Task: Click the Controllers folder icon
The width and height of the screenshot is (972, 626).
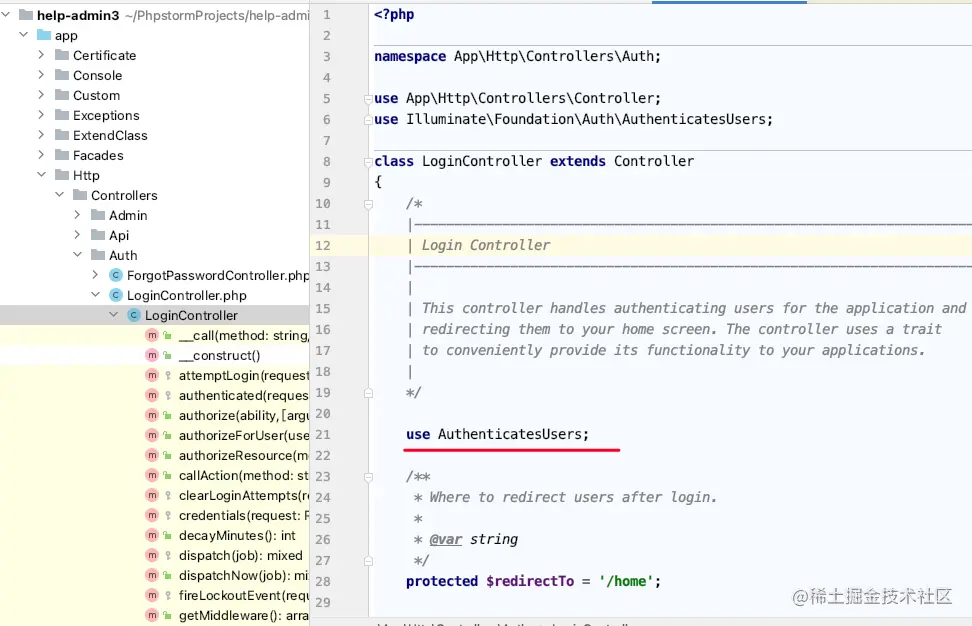Action: (79, 195)
